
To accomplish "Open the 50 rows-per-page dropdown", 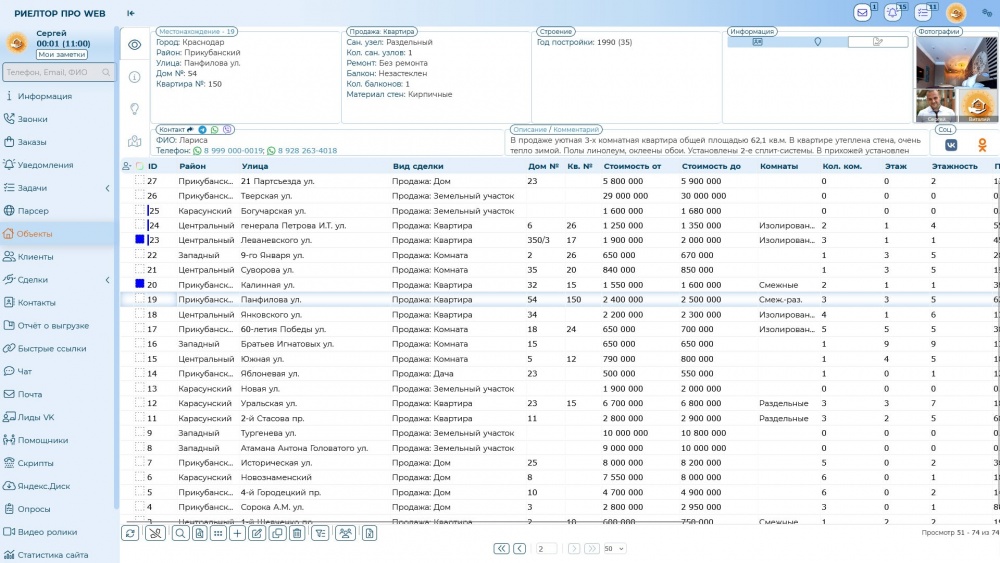I will pos(614,548).
